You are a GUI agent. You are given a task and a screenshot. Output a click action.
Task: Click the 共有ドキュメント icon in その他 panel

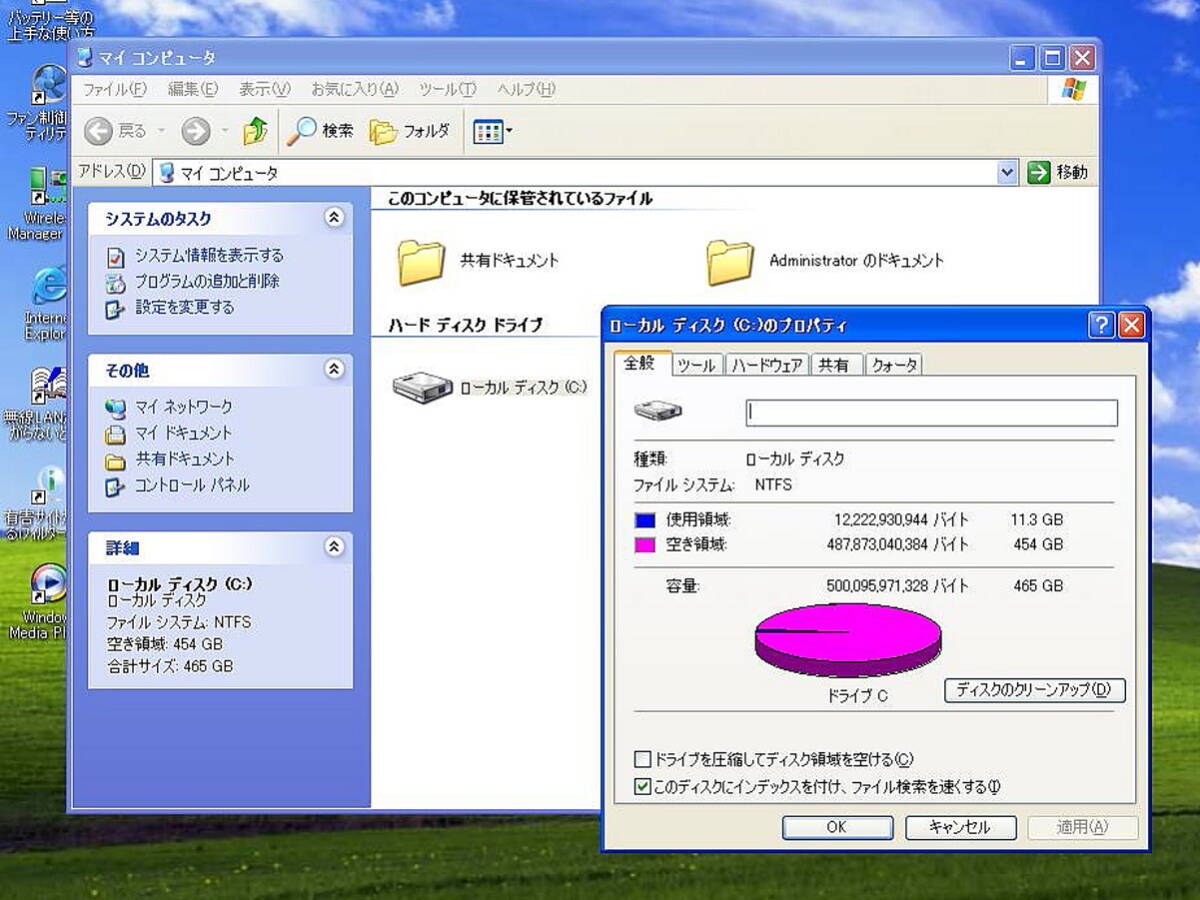(117, 460)
